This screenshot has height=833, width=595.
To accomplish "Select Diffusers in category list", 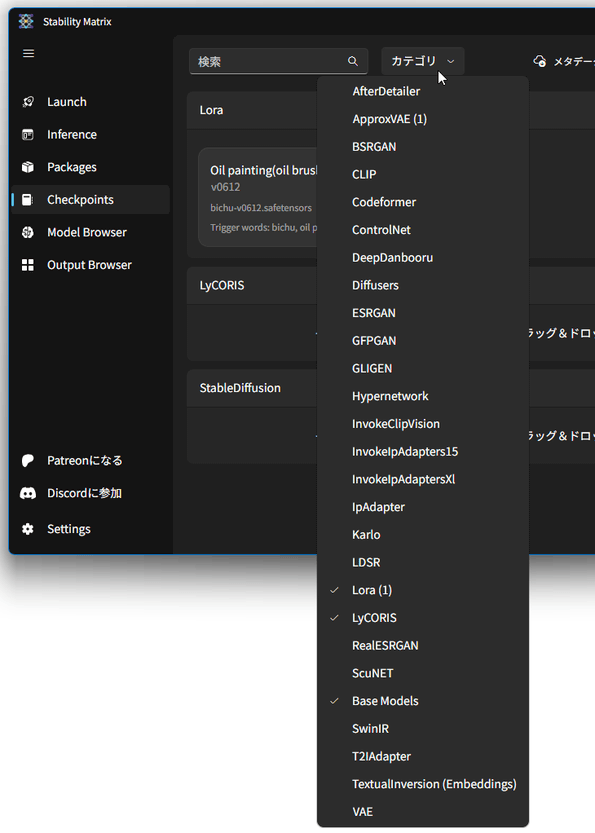I will pyautogui.click(x=423, y=285).
